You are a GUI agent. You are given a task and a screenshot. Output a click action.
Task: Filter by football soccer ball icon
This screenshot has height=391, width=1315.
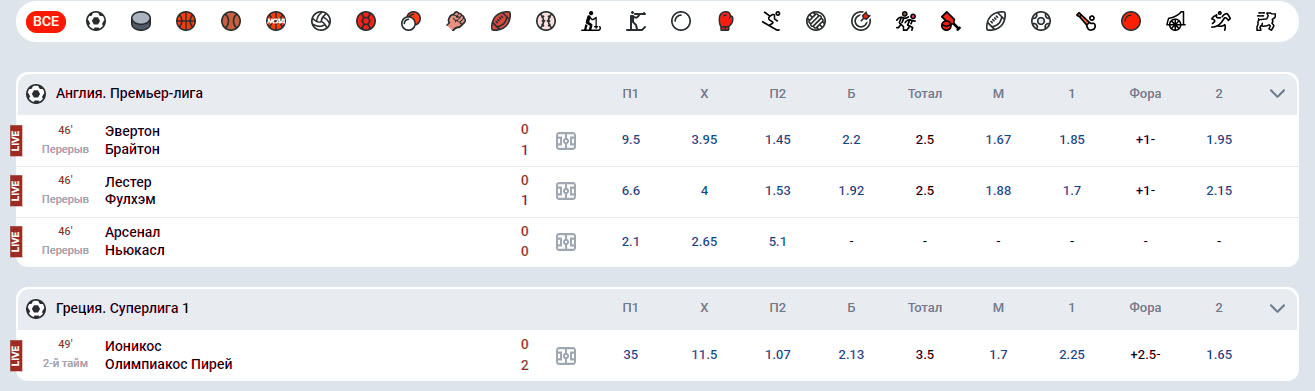click(x=95, y=21)
